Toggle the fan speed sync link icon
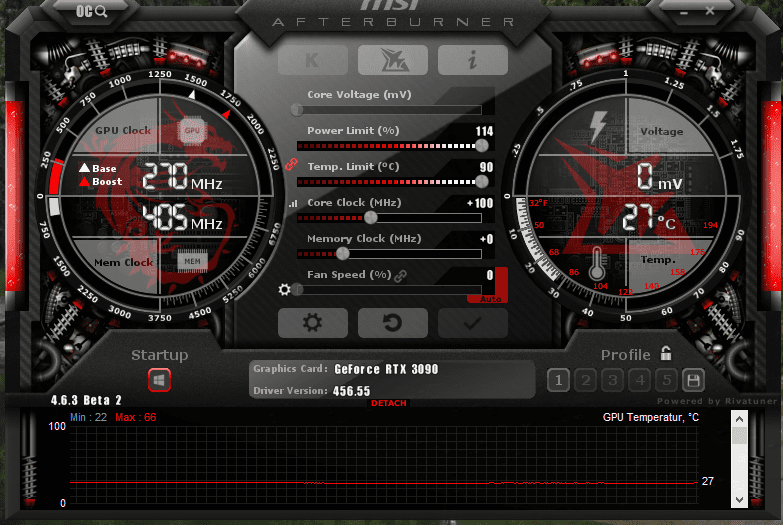 click(400, 275)
